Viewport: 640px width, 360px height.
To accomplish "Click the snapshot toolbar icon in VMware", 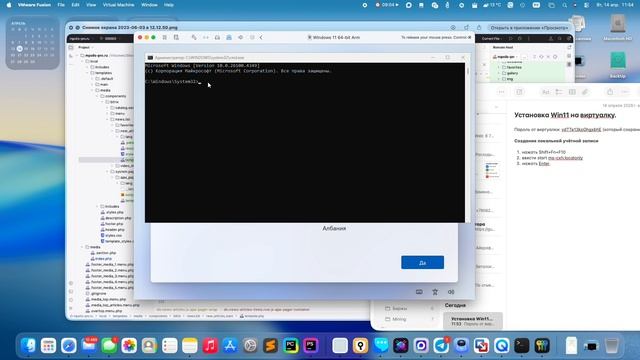I will [x=176, y=38].
